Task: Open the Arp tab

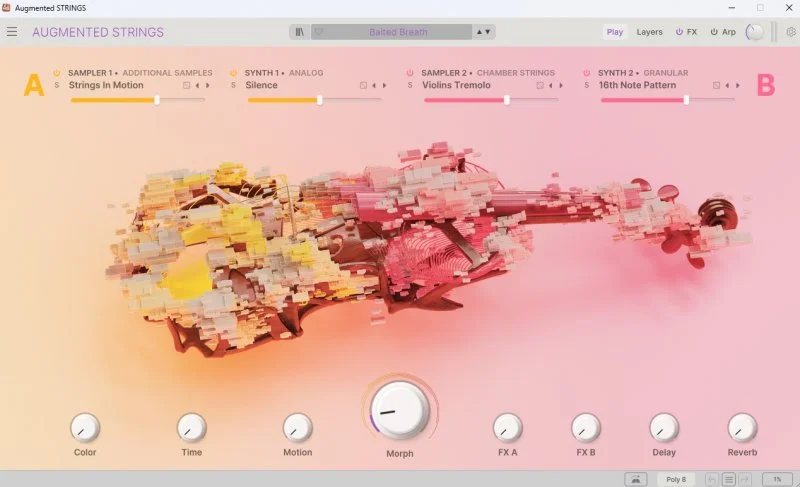Action: (729, 32)
